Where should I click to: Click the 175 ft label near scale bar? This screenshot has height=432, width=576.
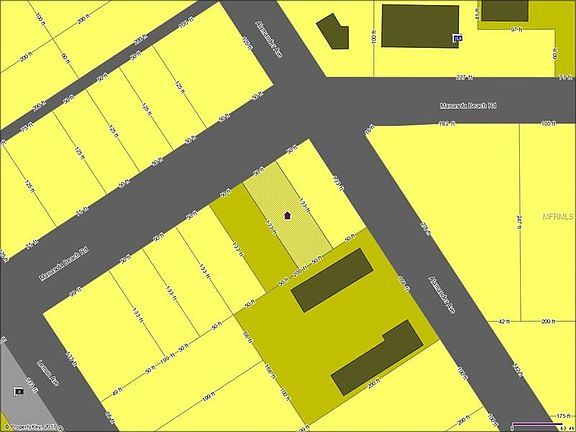[561, 415]
